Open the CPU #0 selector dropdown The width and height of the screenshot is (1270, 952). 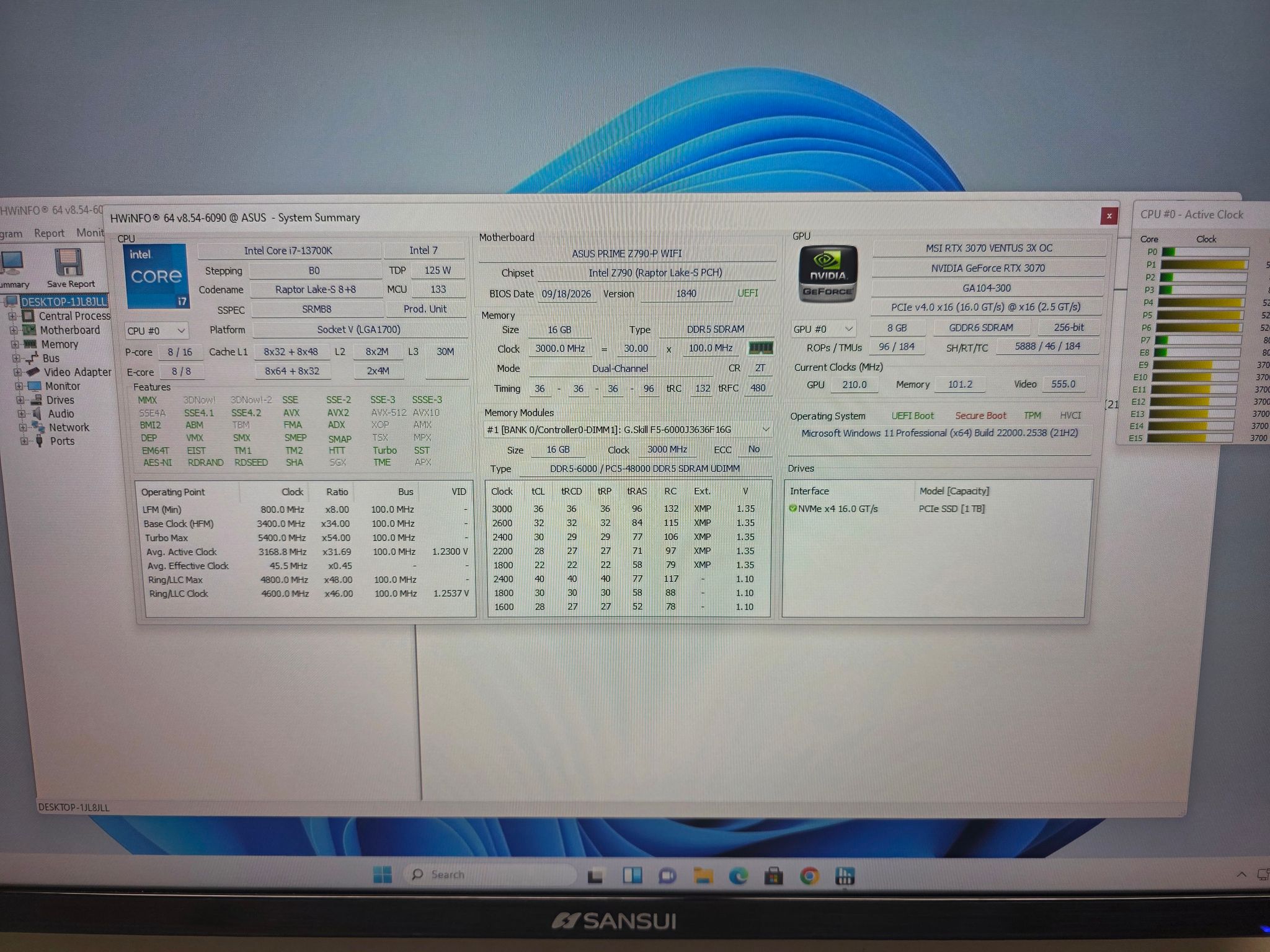pos(156,331)
